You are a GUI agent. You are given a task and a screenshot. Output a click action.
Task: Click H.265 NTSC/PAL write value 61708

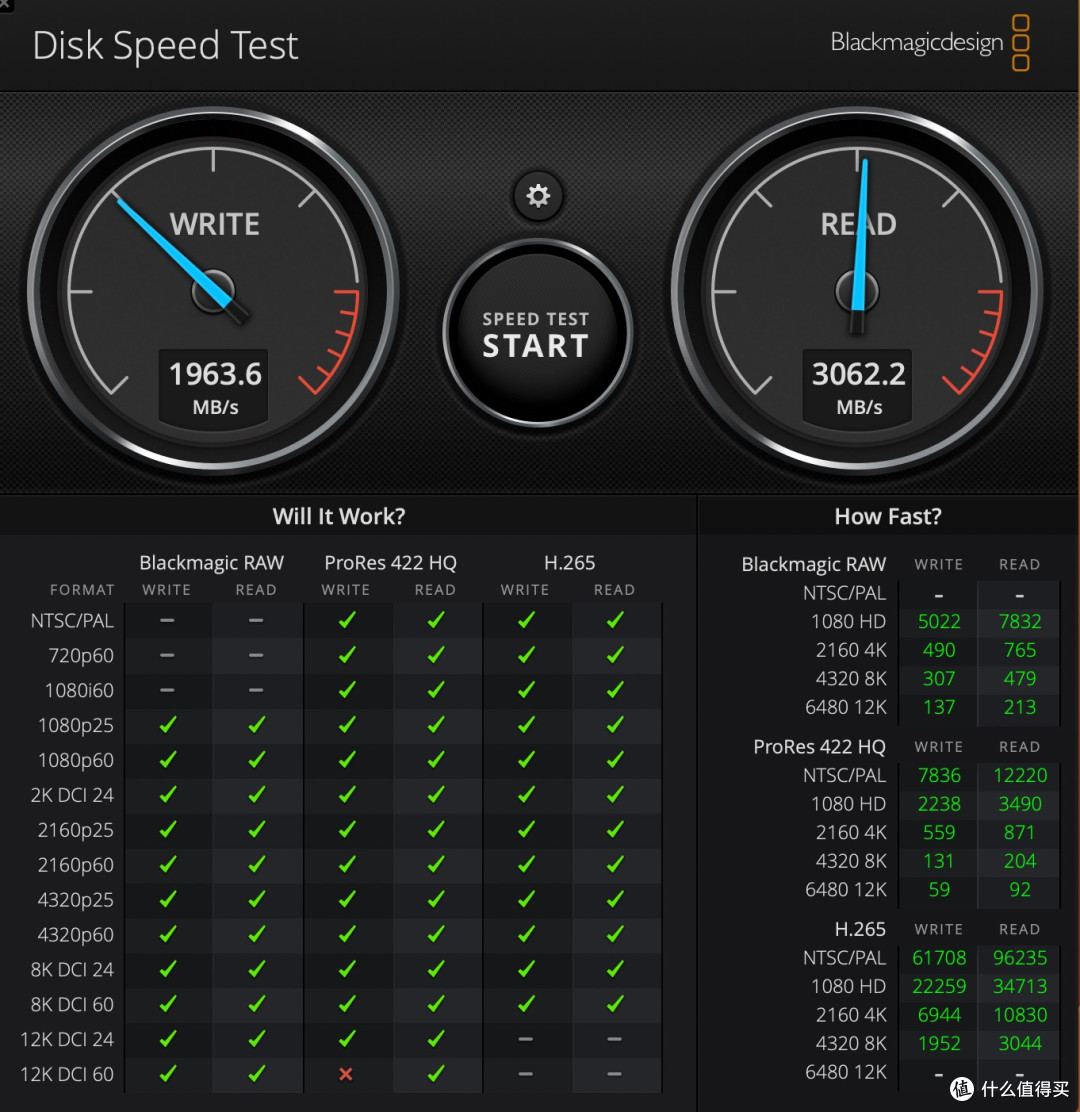939,957
